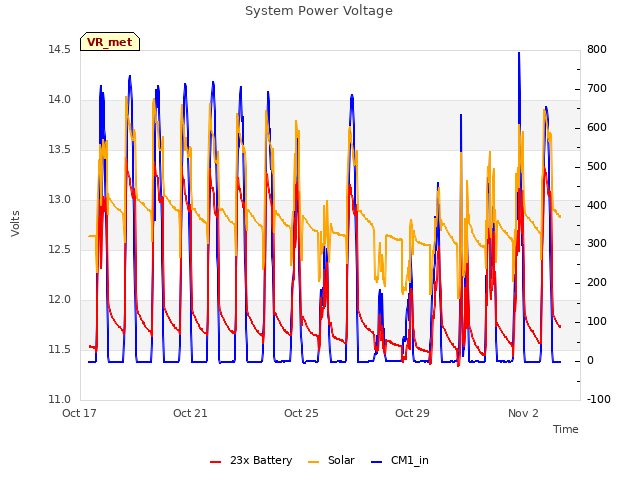Screen dimensions: 640x480
Task: Toggle the 23x Battery legend entry
Action: pyautogui.click(x=251, y=460)
